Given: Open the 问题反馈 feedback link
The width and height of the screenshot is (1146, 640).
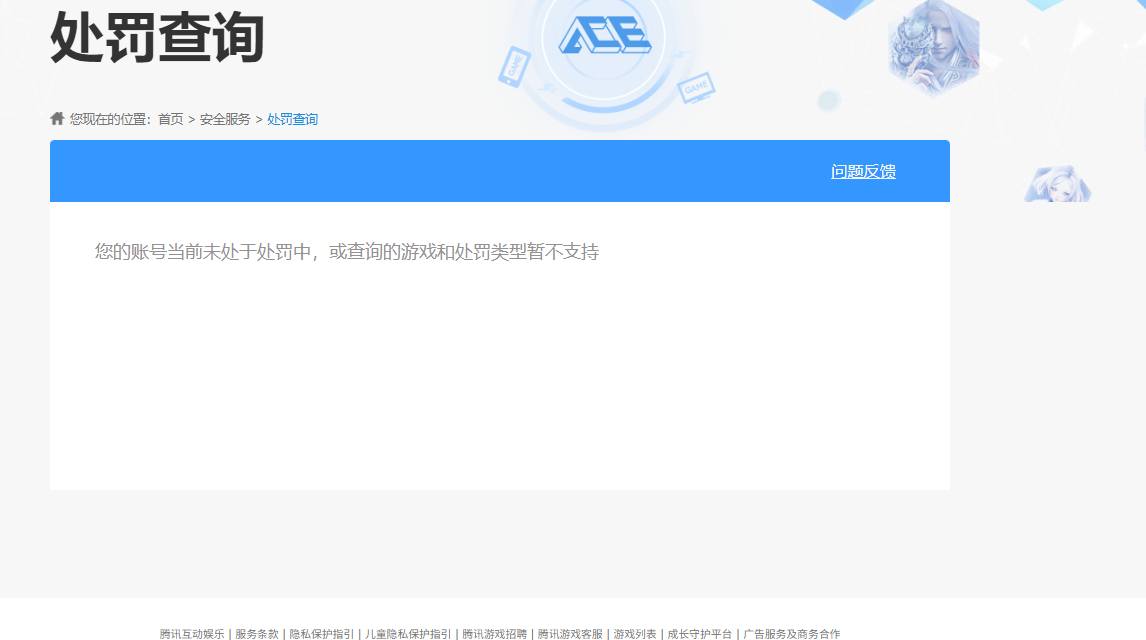Looking at the screenshot, I should pos(861,171).
